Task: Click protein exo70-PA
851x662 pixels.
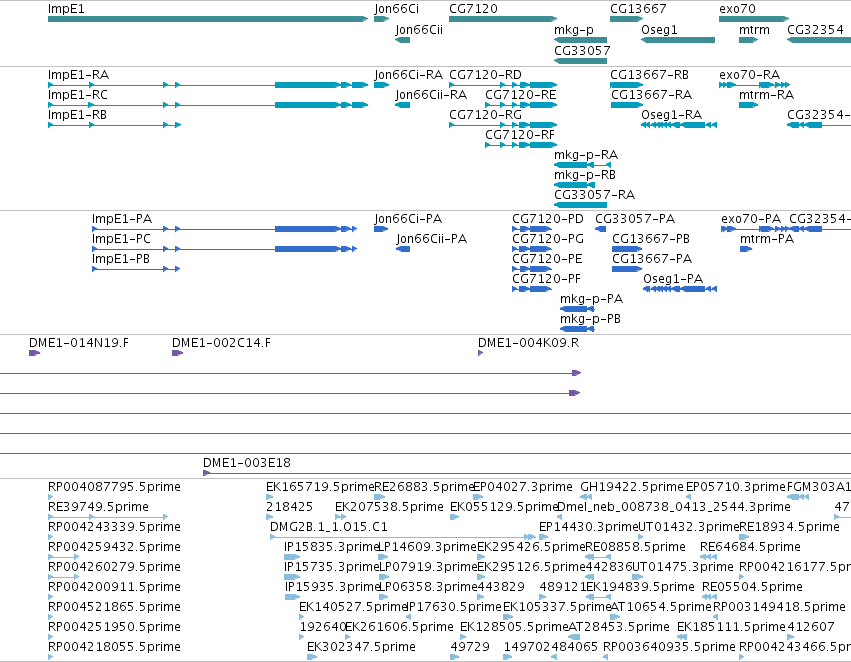Action: (x=754, y=229)
